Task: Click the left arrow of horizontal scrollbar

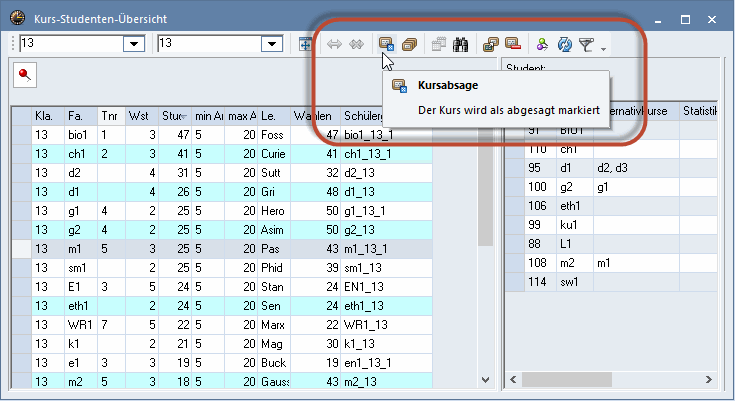Action: pos(513,379)
